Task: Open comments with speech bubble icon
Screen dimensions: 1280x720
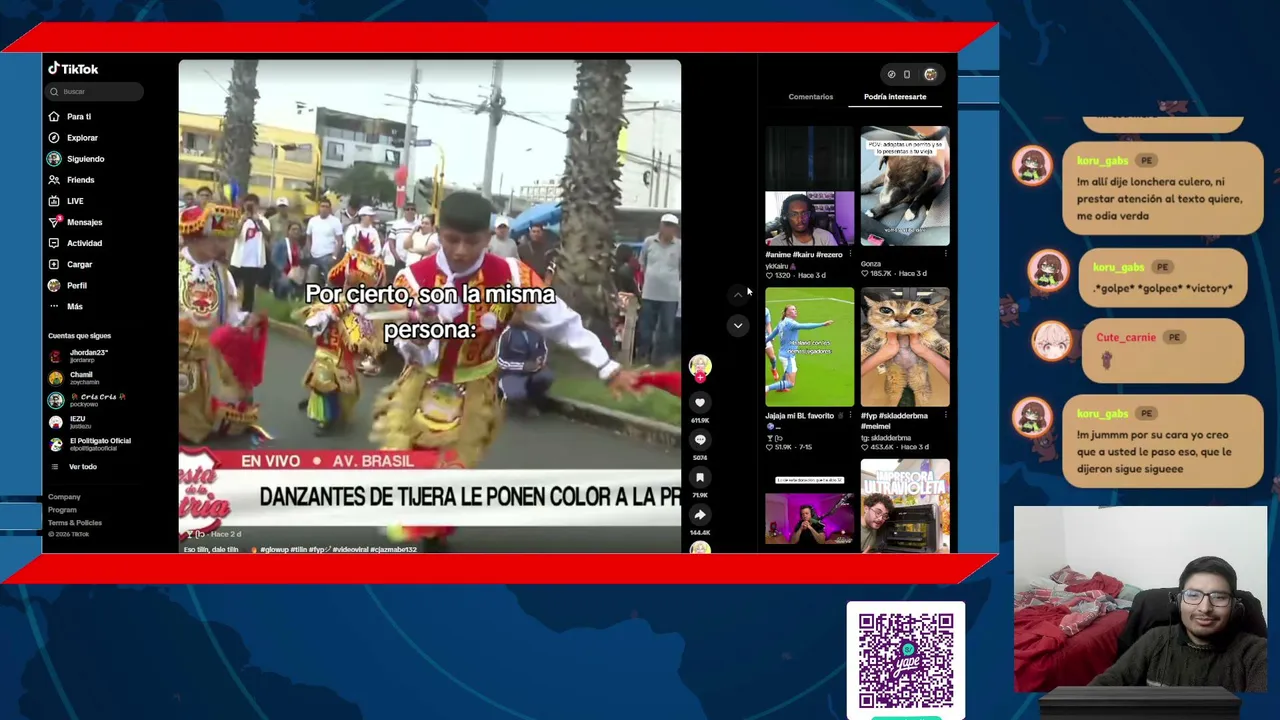Action: point(700,440)
